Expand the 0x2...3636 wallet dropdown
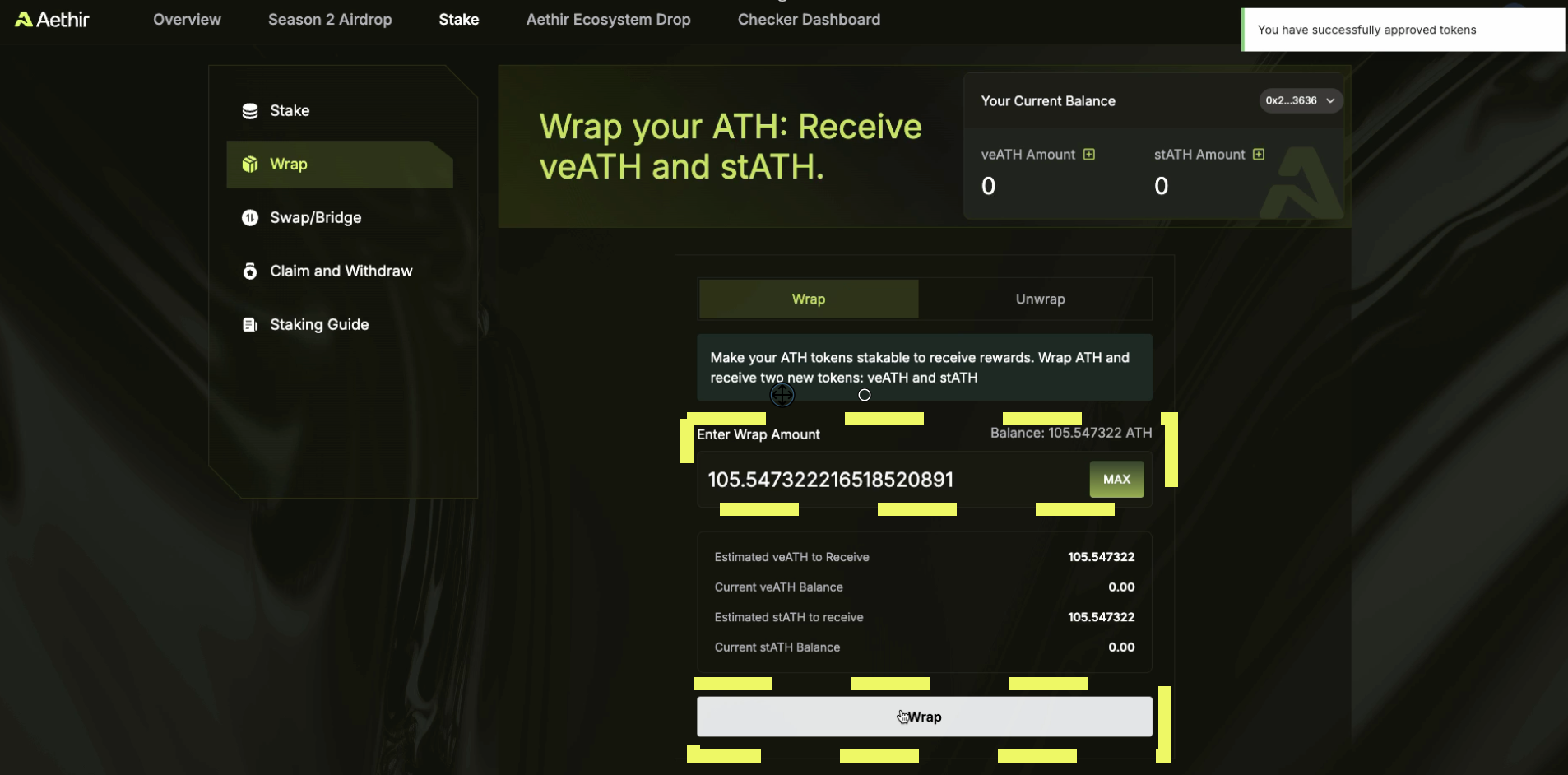Image resolution: width=1568 pixels, height=775 pixels. 1301,100
